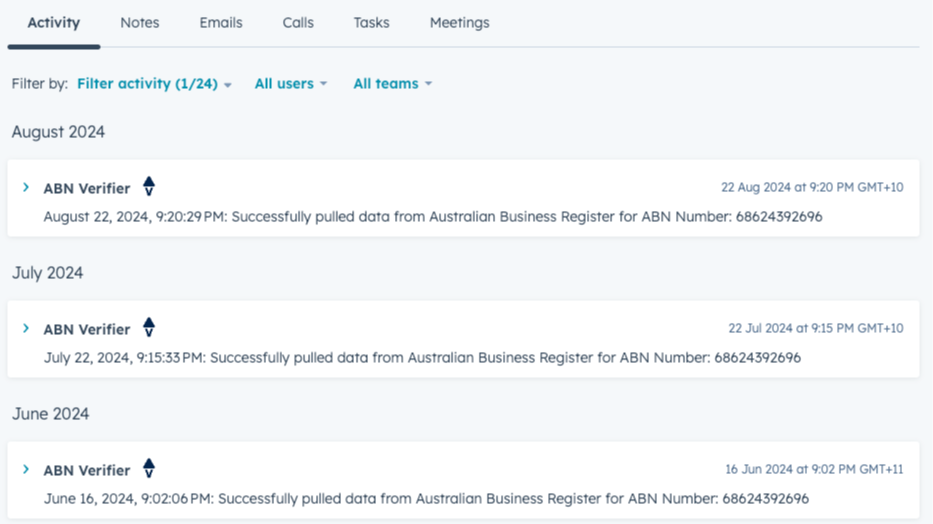Open the All users dropdown
Screen dimensions: 933x524
pyautogui.click(x=290, y=84)
